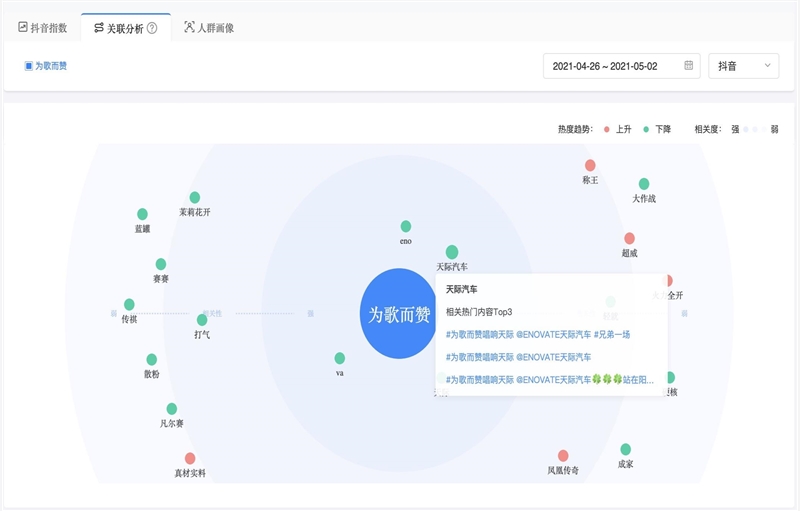Click the 打气 node dot
This screenshot has height=511, width=800.
202,320
